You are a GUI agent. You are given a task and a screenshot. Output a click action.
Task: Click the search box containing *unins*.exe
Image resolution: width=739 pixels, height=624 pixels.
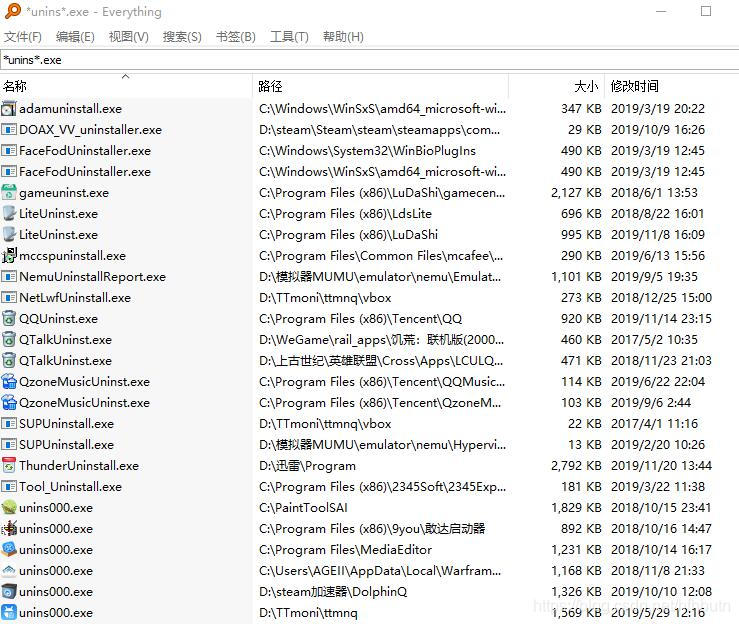pyautogui.click(x=370, y=60)
